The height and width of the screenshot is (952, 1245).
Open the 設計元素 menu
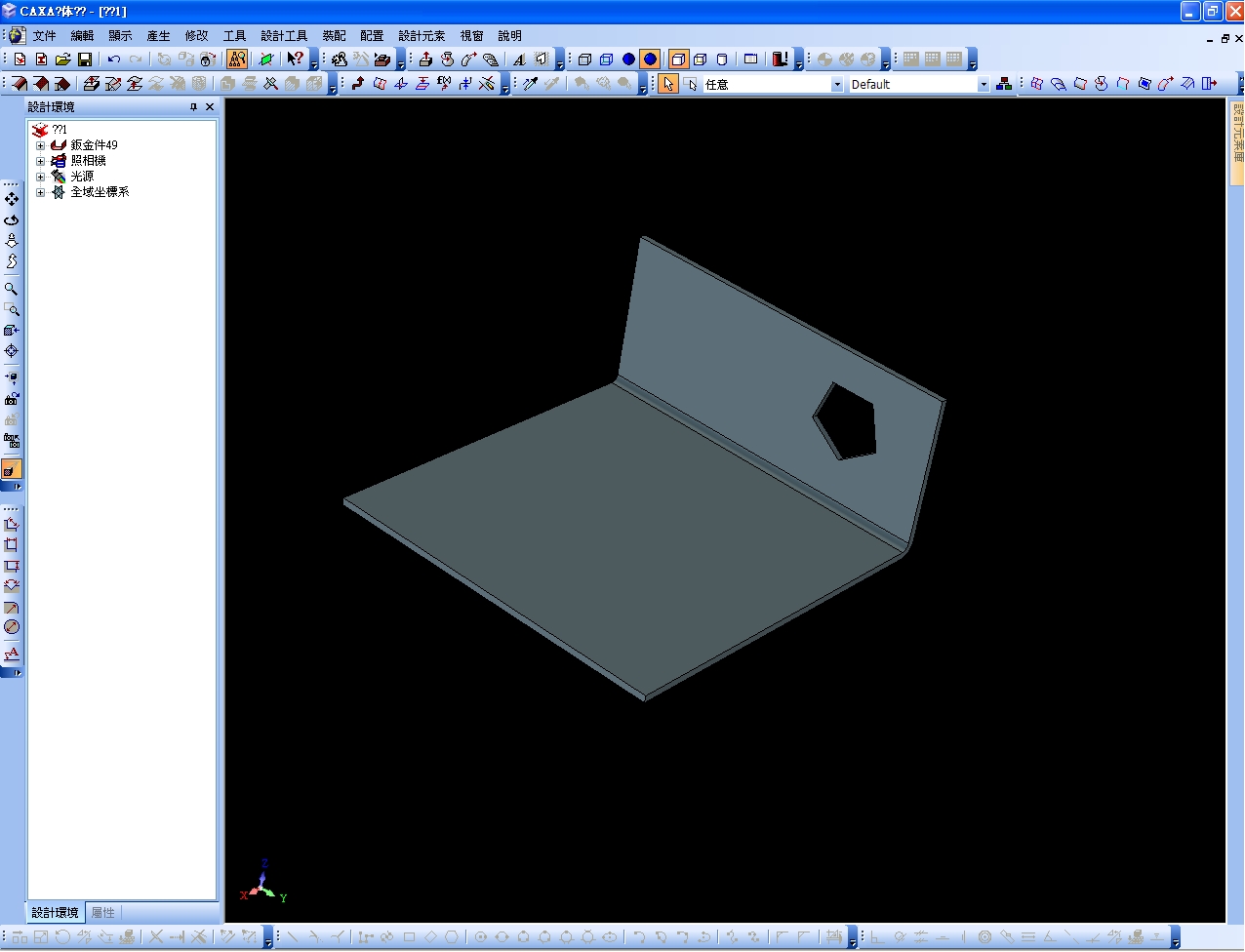[422, 36]
